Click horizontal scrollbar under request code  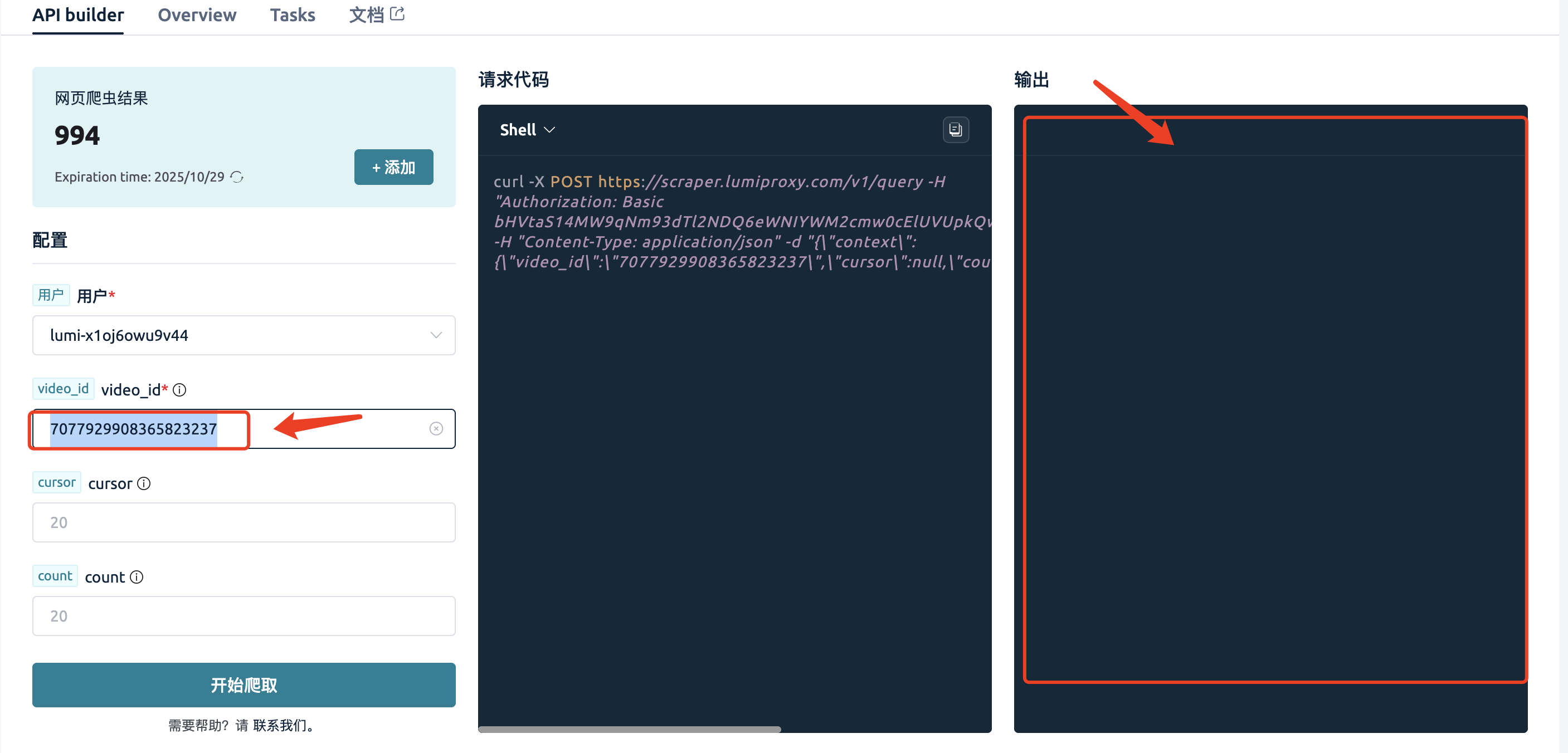[629, 728]
